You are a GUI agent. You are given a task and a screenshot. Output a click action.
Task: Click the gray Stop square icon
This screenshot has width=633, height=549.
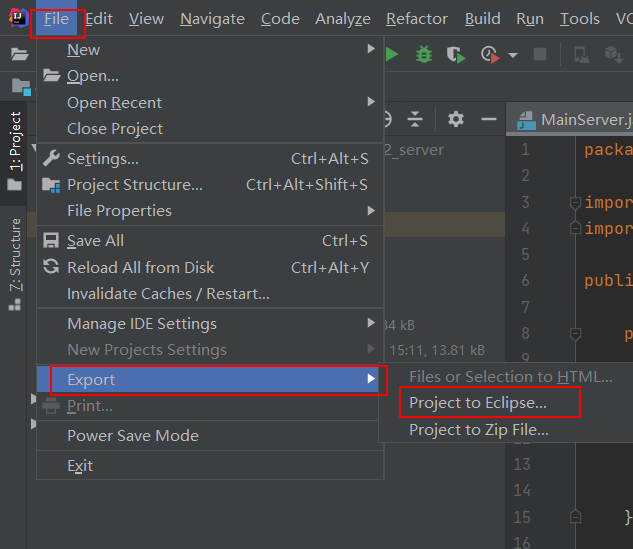click(540, 54)
